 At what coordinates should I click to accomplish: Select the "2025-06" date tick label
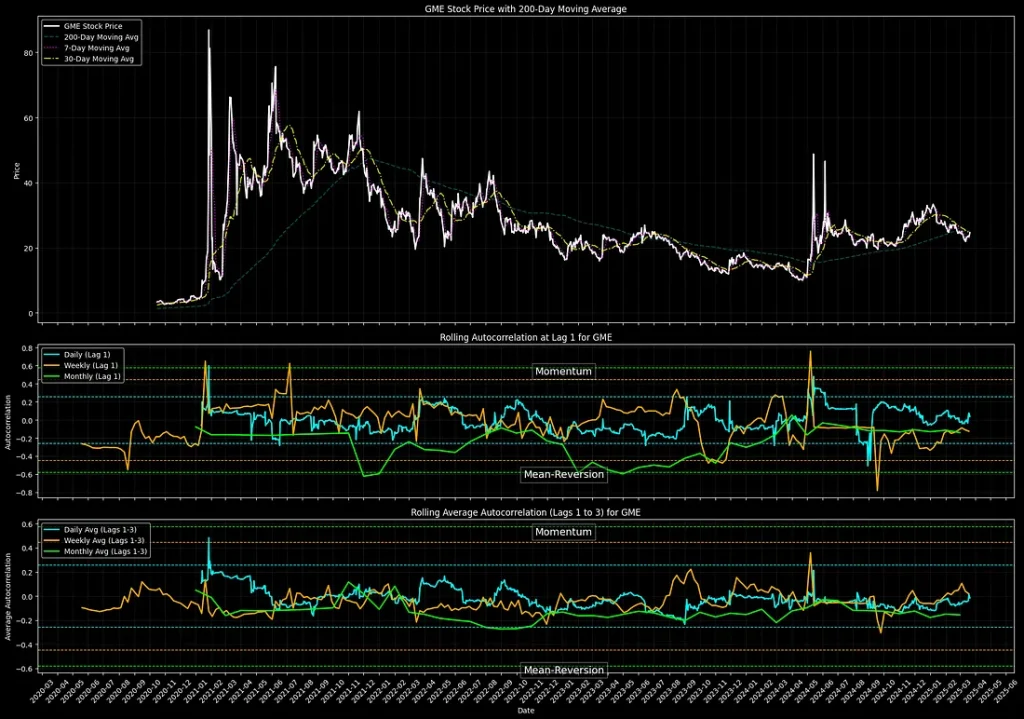(x=1004, y=691)
